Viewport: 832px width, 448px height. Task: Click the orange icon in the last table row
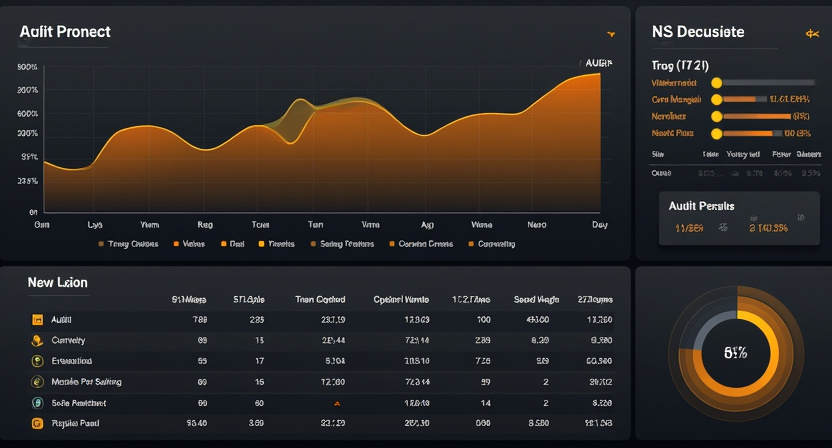coord(37,424)
